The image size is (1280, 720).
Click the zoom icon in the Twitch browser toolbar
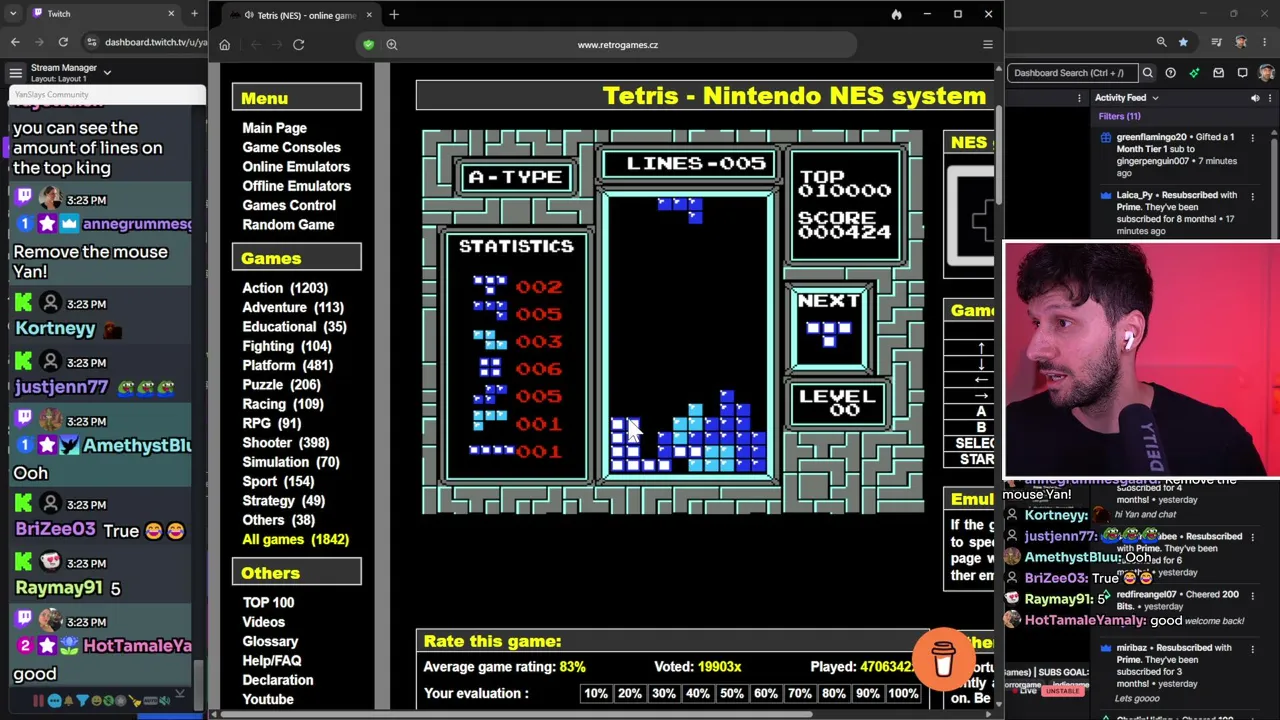(x=1161, y=42)
